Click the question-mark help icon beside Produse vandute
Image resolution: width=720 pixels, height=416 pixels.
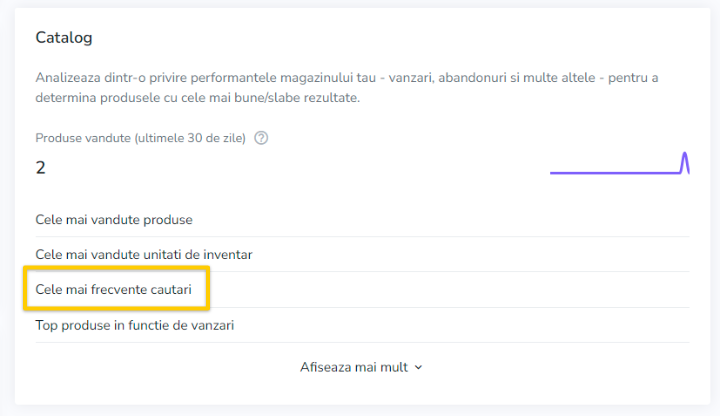[261, 138]
